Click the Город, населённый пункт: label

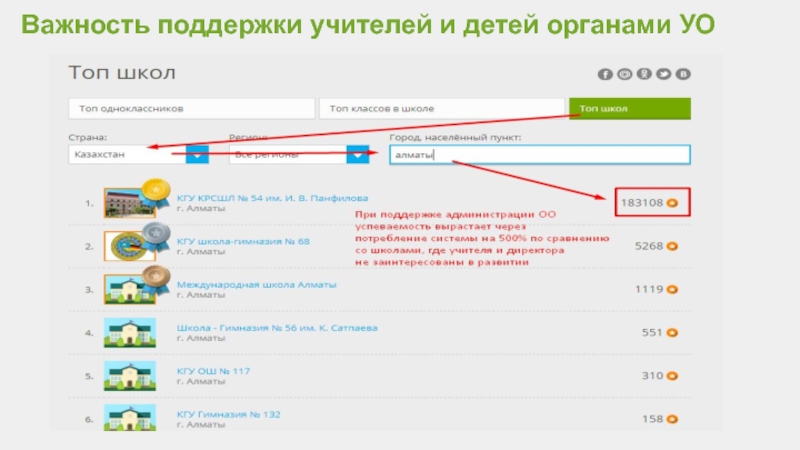(455, 137)
